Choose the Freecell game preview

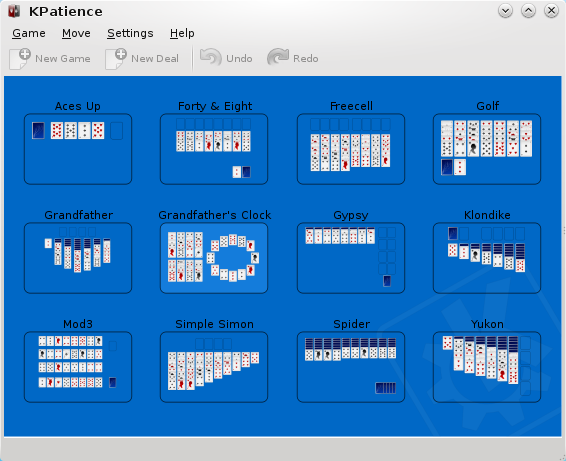click(x=351, y=149)
